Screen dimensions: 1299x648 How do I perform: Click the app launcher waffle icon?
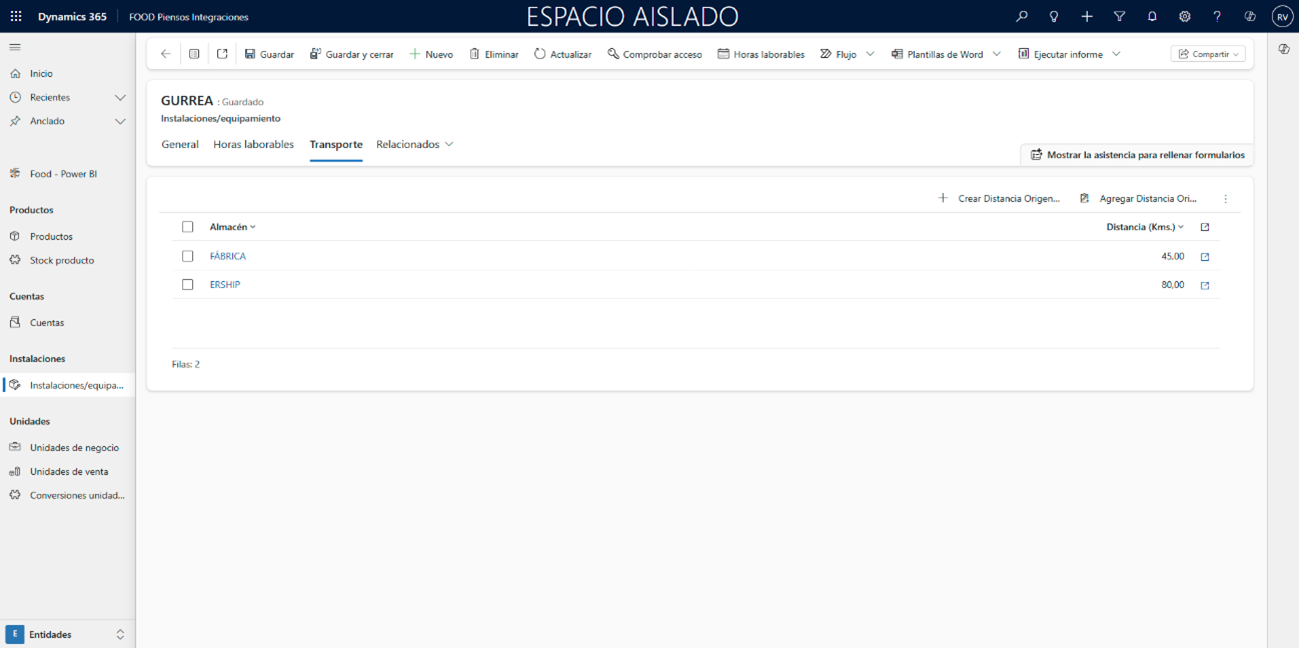pos(16,17)
